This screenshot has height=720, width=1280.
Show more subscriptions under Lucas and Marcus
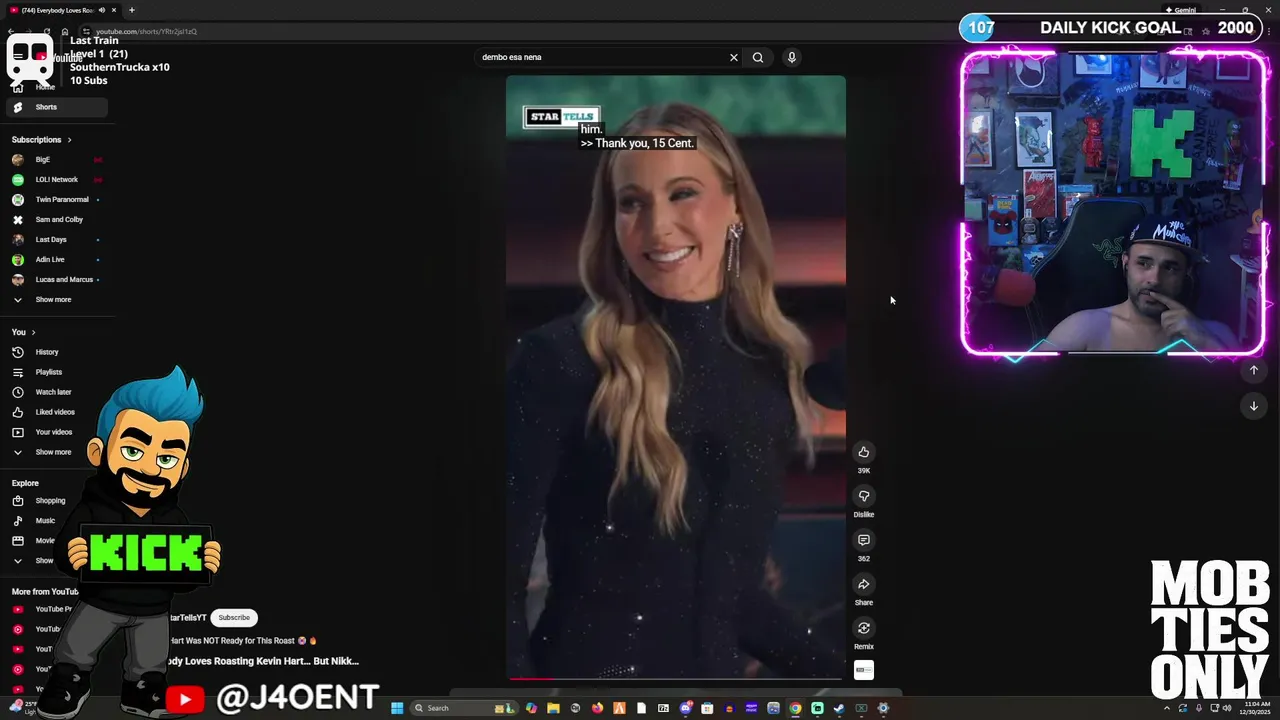(56, 300)
